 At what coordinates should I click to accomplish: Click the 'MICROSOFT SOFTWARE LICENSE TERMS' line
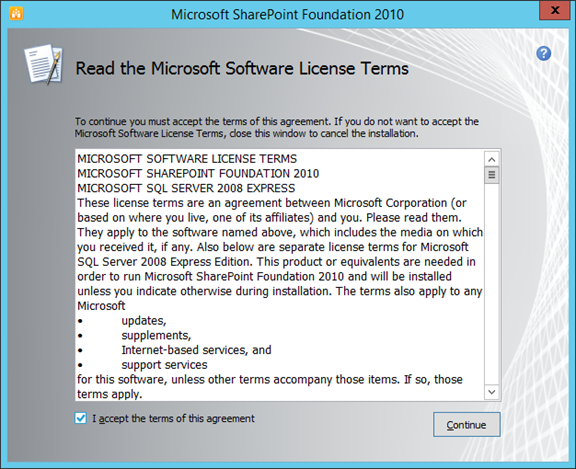tap(187, 159)
